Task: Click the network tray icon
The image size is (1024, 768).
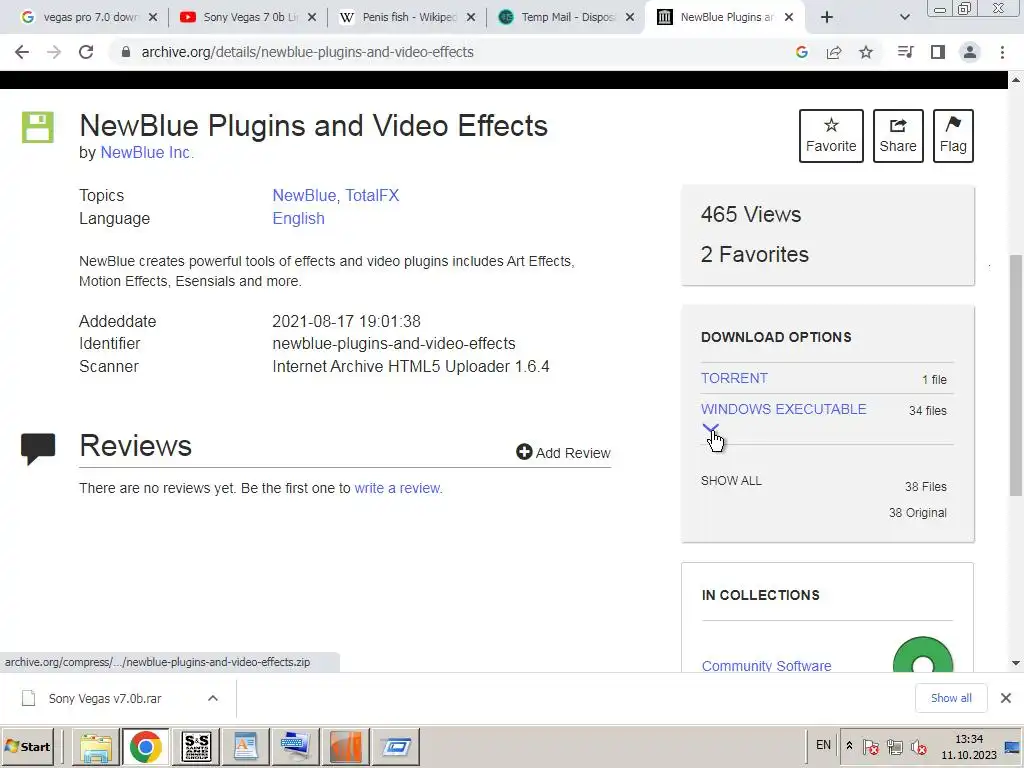Action: click(x=894, y=746)
